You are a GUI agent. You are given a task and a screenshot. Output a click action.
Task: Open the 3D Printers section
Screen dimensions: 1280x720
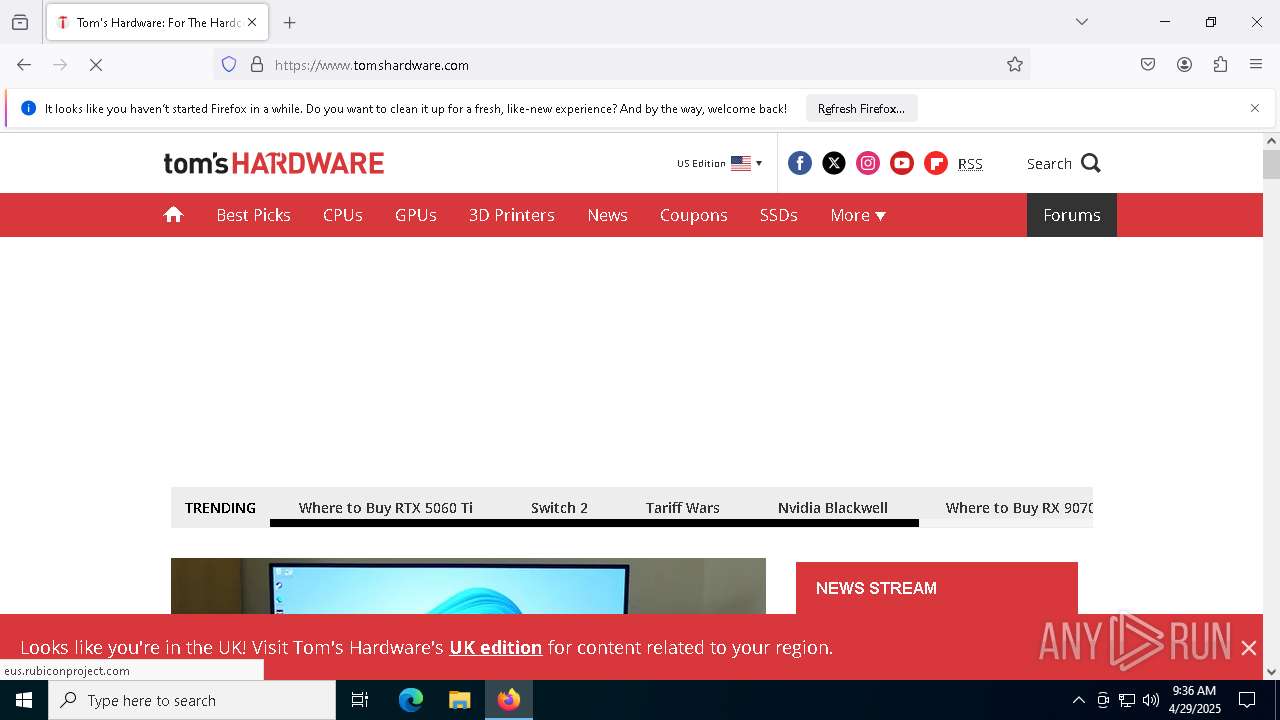tap(512, 215)
